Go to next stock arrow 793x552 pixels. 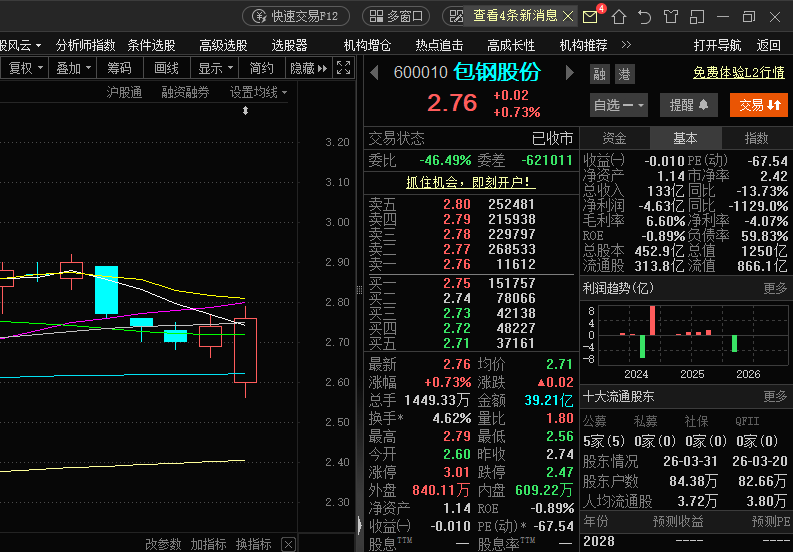tap(569, 73)
